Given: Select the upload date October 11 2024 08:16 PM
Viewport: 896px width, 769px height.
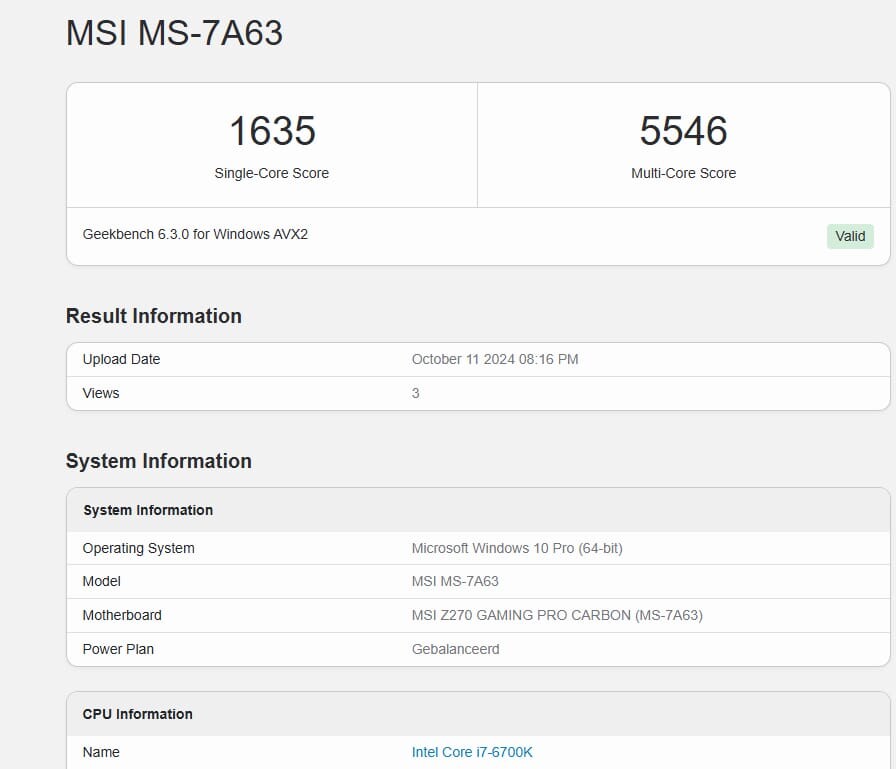Looking at the screenshot, I should [x=495, y=359].
